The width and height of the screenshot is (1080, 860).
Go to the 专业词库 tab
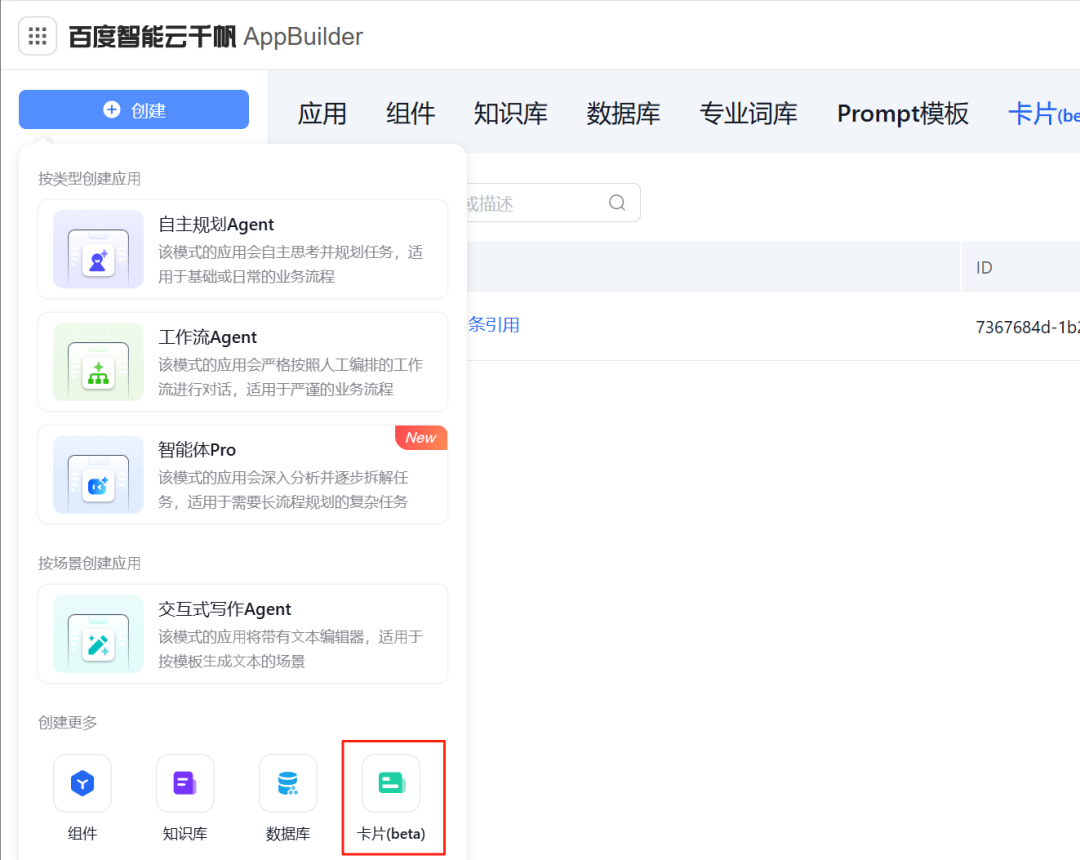748,114
